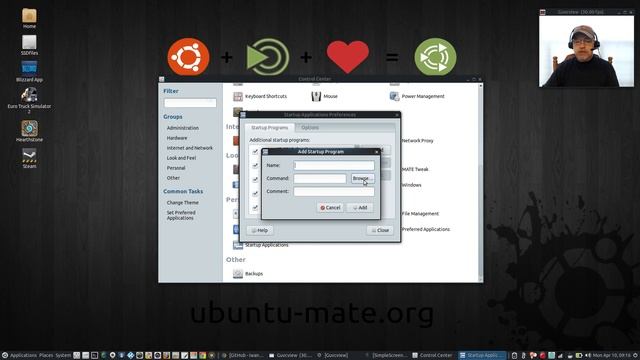Open Power Management in Control Center
640x360 pixels.
[417, 96]
